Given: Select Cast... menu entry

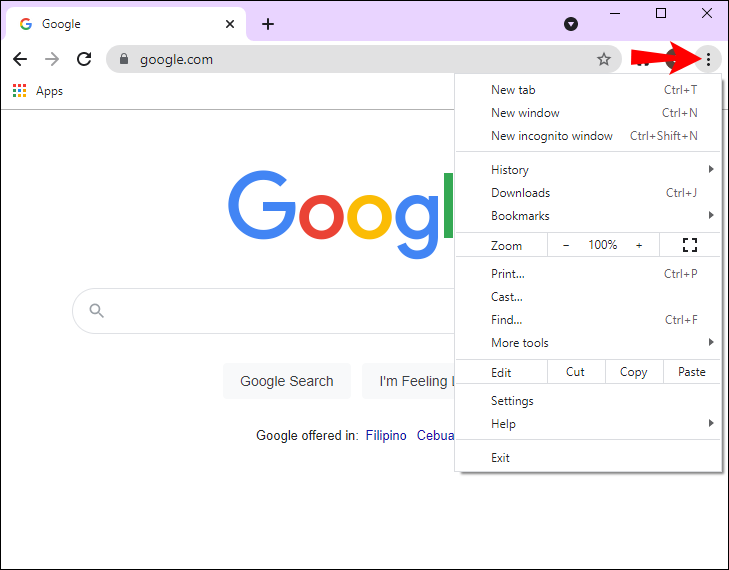Looking at the screenshot, I should pyautogui.click(x=588, y=297).
